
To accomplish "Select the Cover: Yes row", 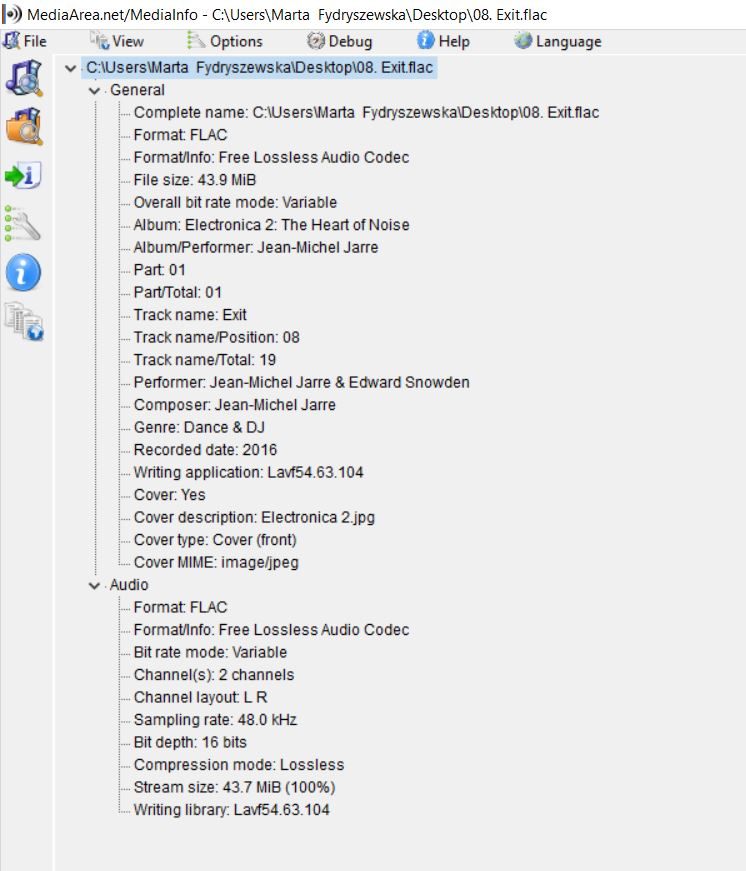I will pos(169,495).
